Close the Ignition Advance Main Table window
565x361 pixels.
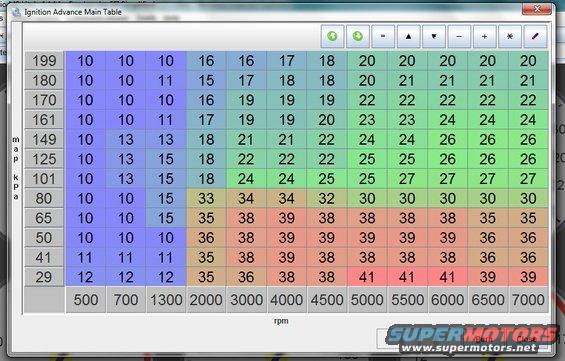tap(537, 9)
